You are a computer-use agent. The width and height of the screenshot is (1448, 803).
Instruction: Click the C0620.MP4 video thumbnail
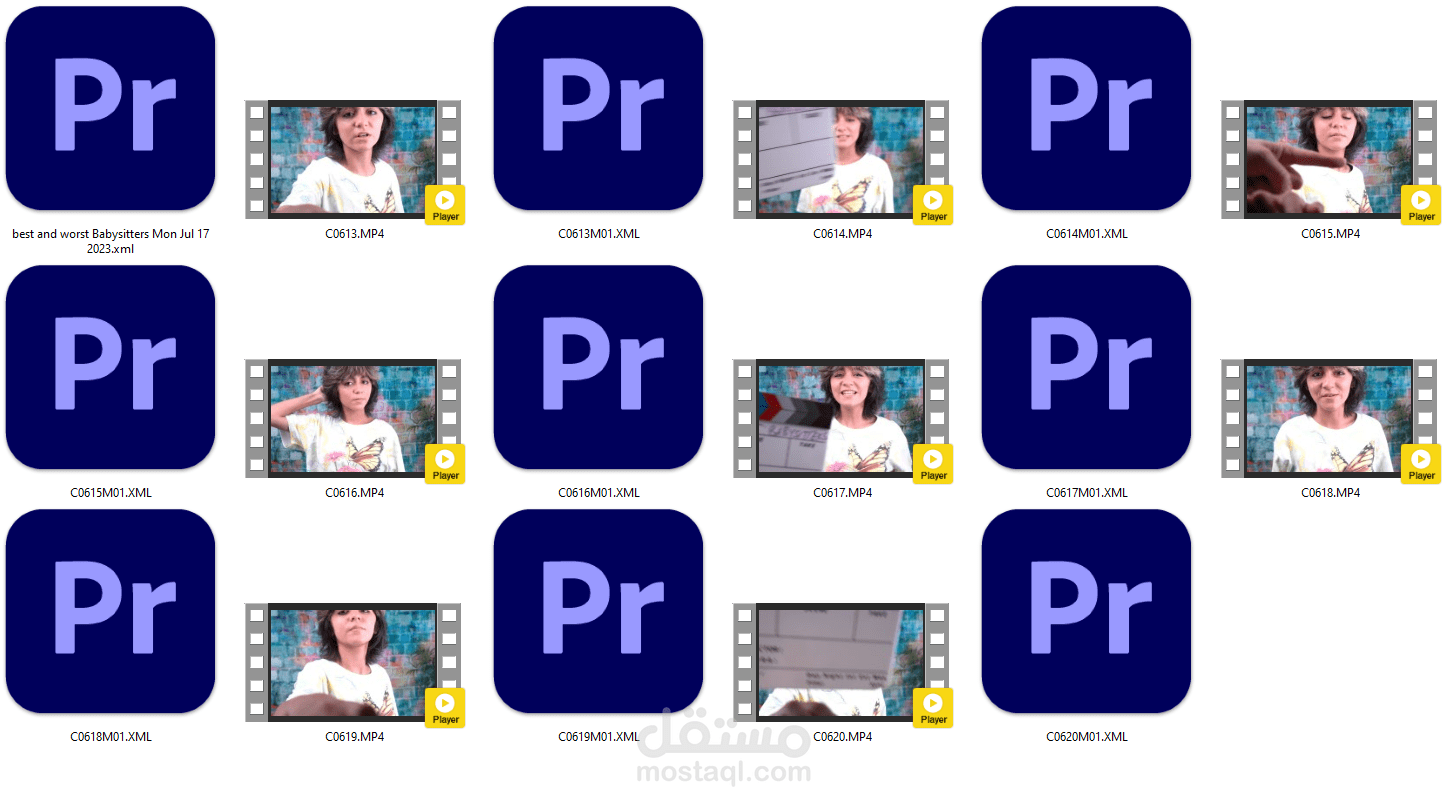pos(841,662)
